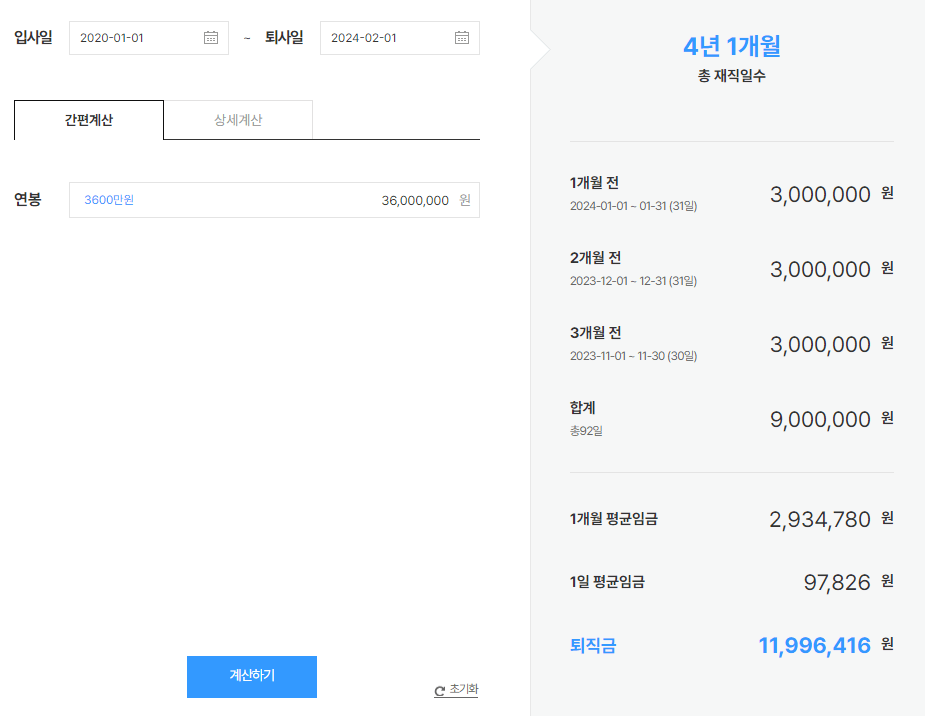Click the 입사일 label
The height and width of the screenshot is (716, 925).
[x=34, y=37]
